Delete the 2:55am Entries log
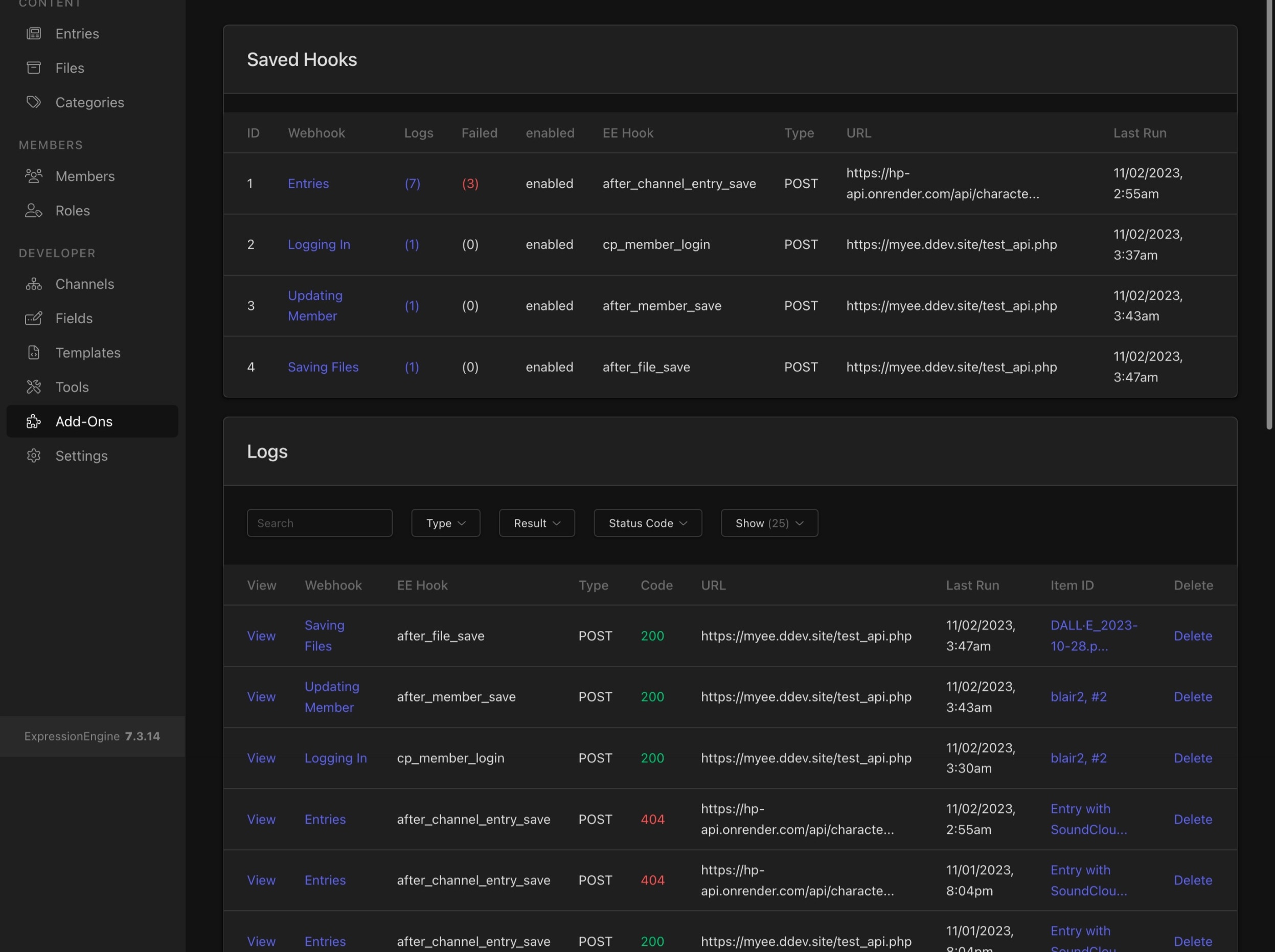Screen dimensions: 1275x952 tap(1193, 819)
